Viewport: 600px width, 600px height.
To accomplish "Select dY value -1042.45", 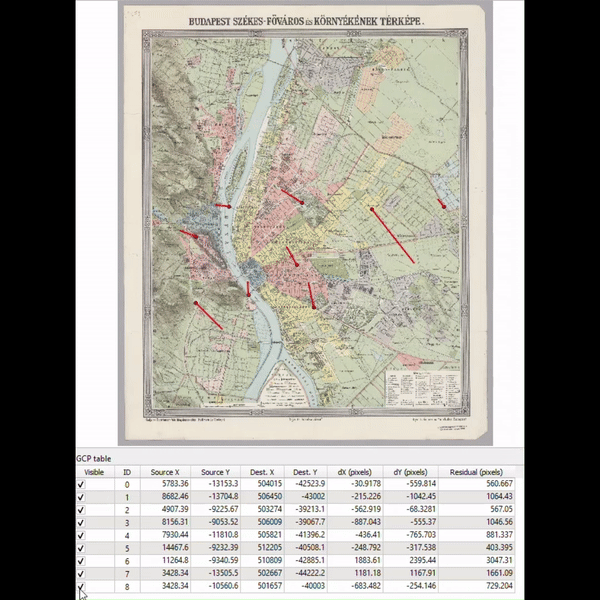I will pos(421,496).
